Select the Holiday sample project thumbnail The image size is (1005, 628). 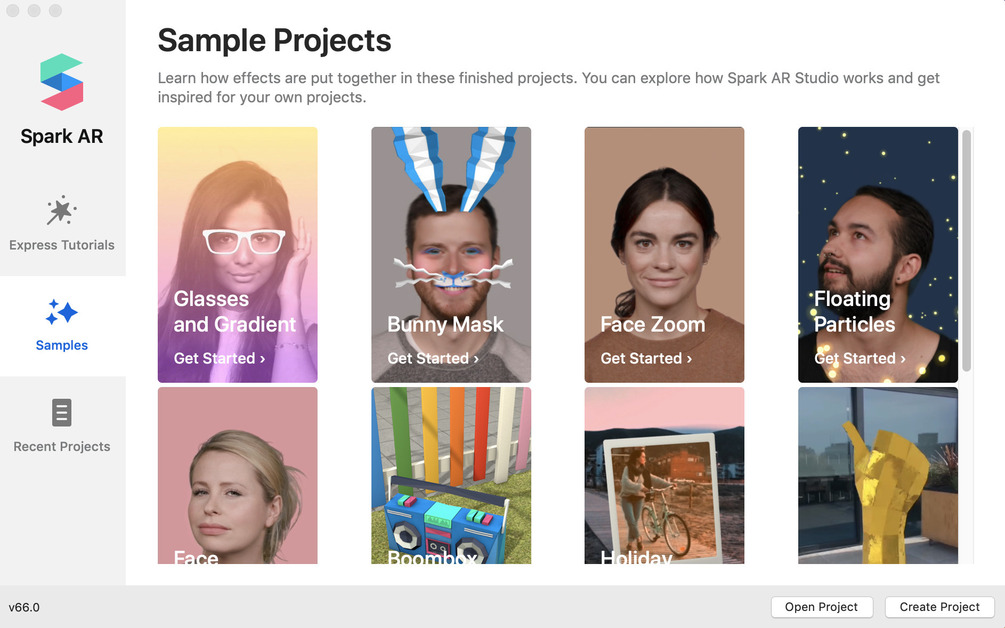[x=664, y=475]
